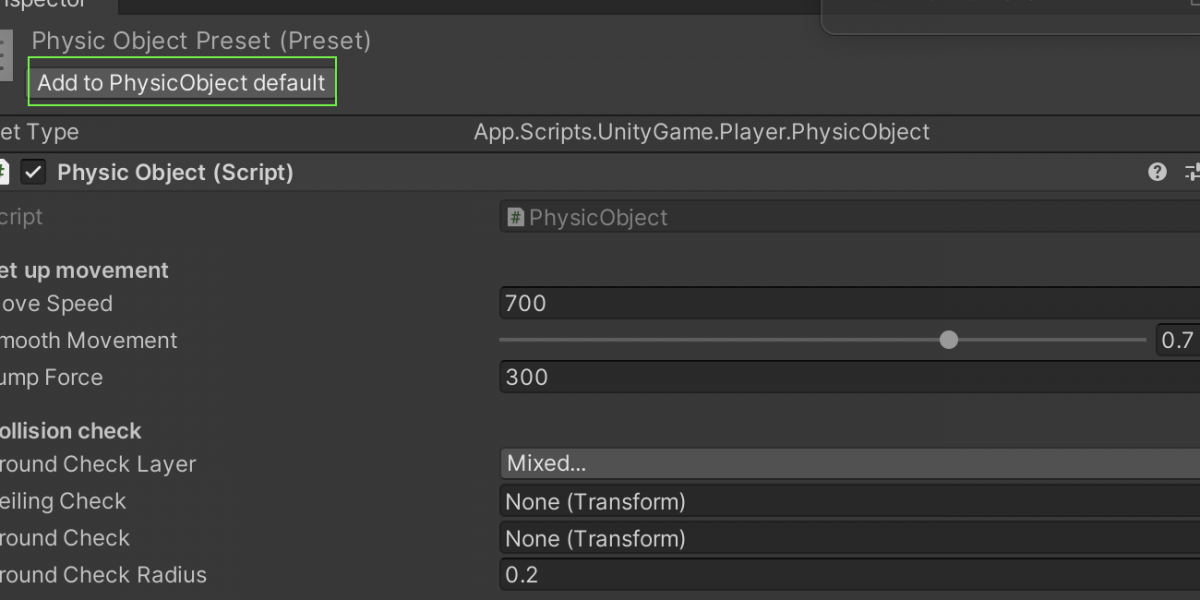
Task: Open the Ground Check Layer dropdown
Action: 850,463
